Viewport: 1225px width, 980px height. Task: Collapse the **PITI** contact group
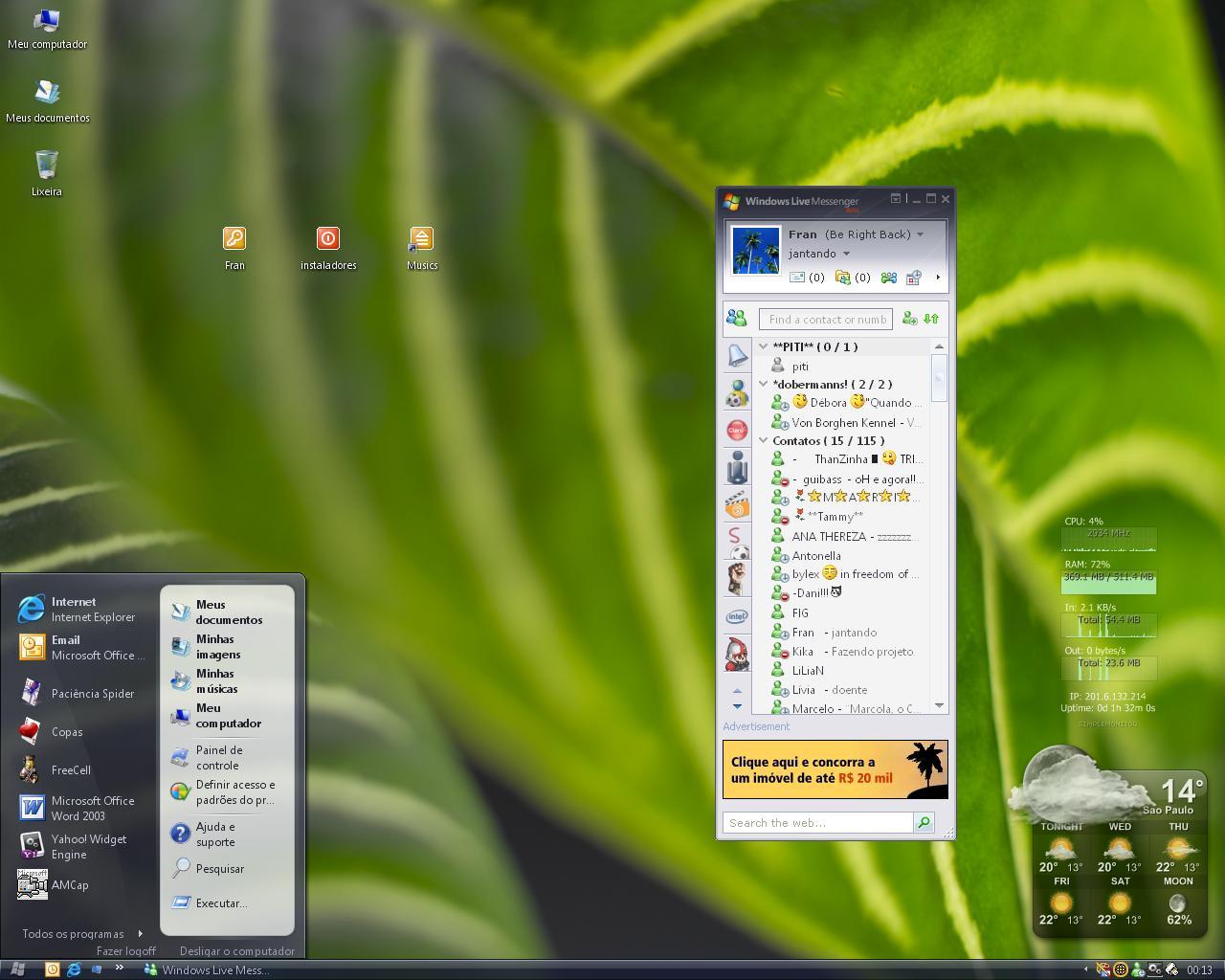coord(764,346)
